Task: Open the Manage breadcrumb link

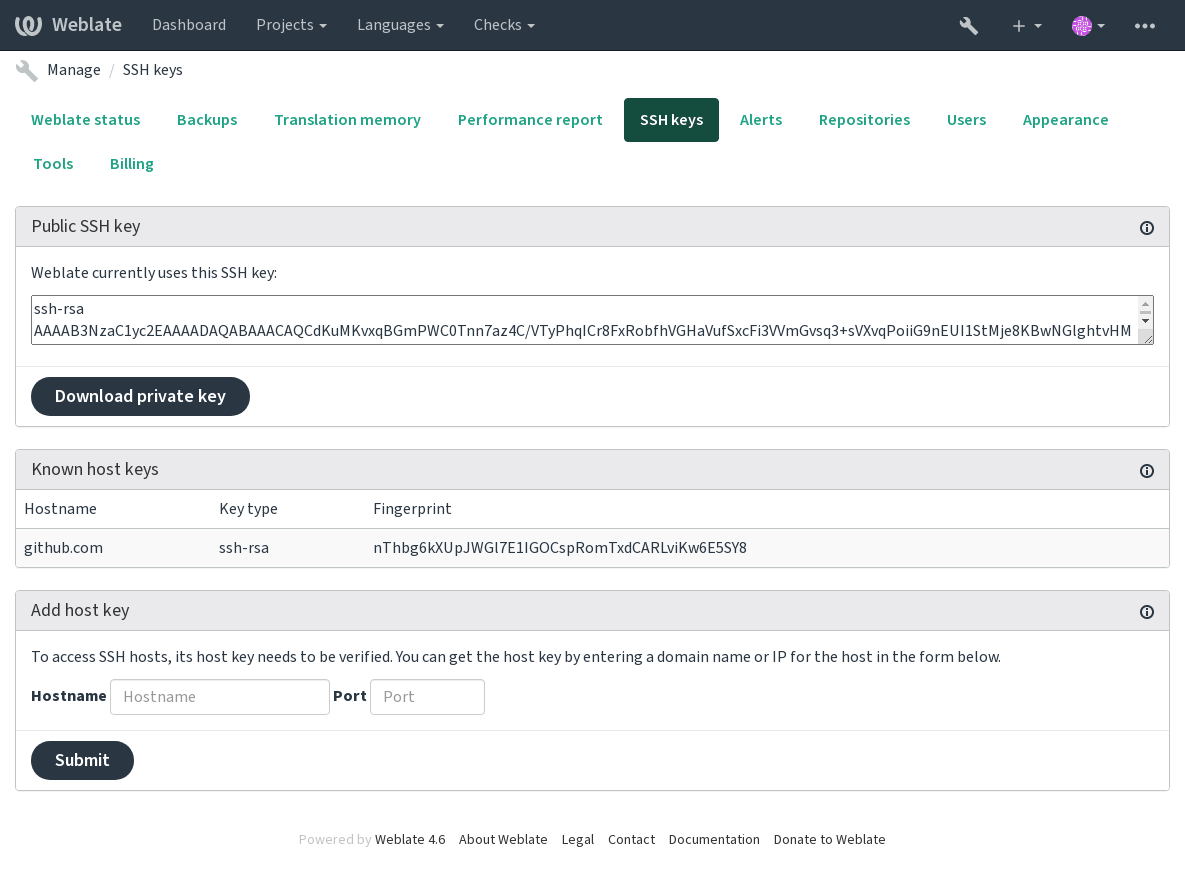Action: (74, 70)
